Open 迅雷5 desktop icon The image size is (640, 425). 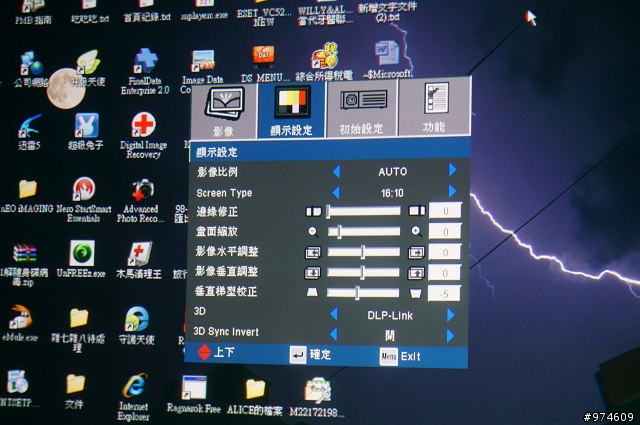pos(29,132)
